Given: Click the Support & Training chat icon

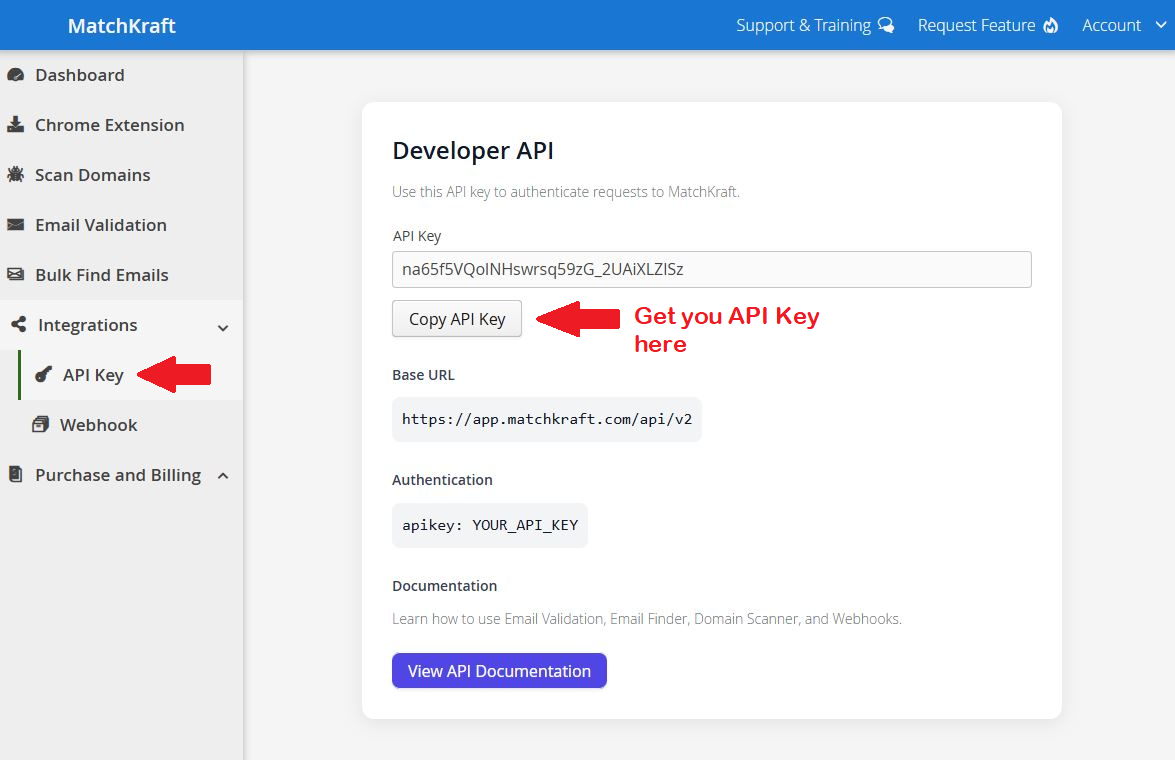Looking at the screenshot, I should tap(886, 25).
